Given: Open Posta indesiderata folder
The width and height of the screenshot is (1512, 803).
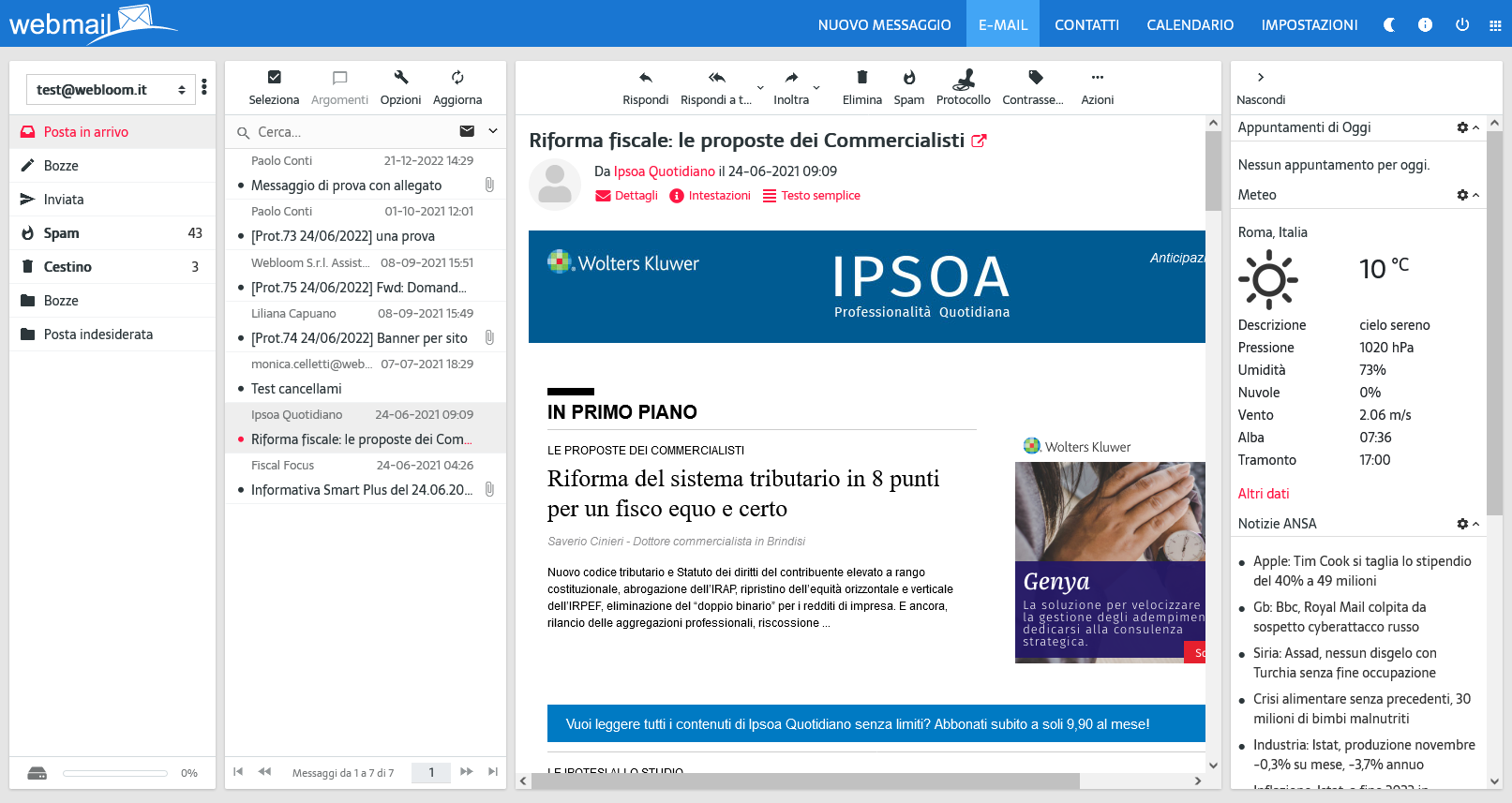Looking at the screenshot, I should 112,335.
